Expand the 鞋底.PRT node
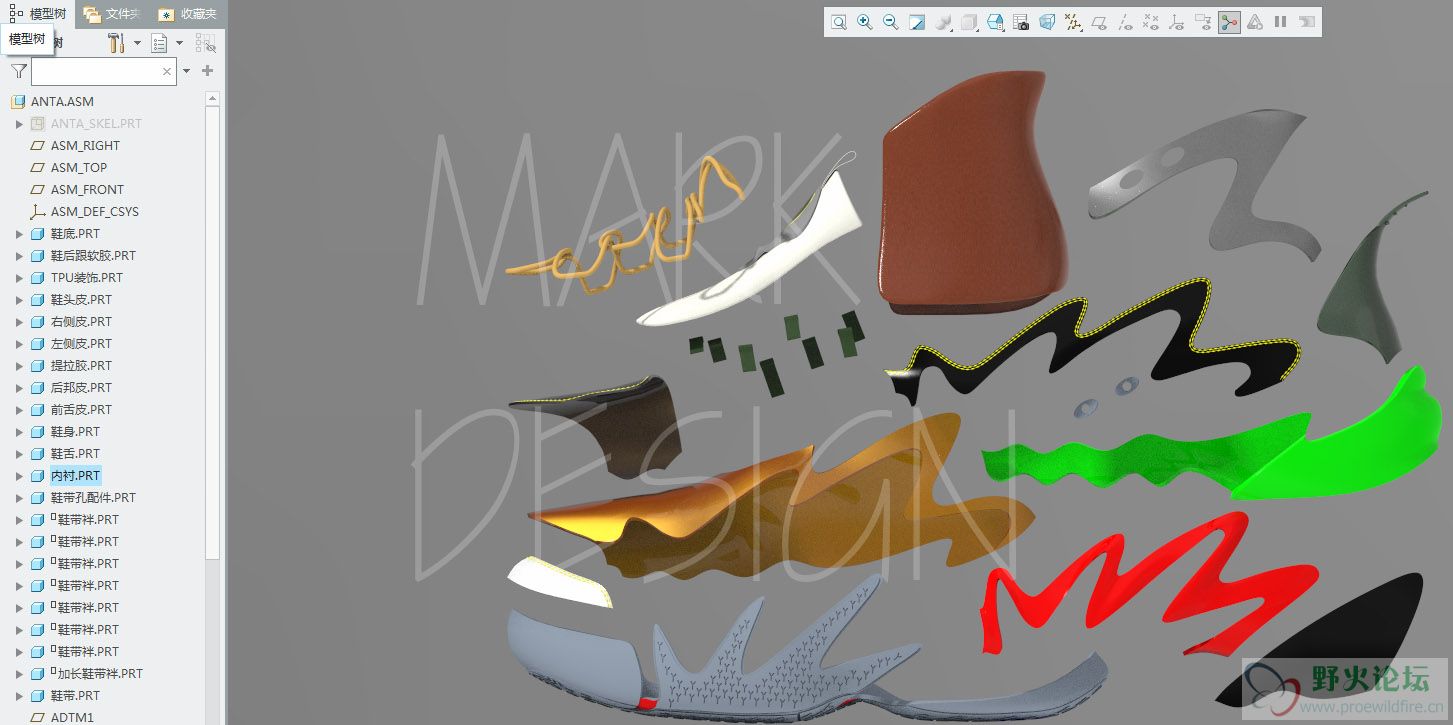This screenshot has height=725, width=1453. coord(19,234)
